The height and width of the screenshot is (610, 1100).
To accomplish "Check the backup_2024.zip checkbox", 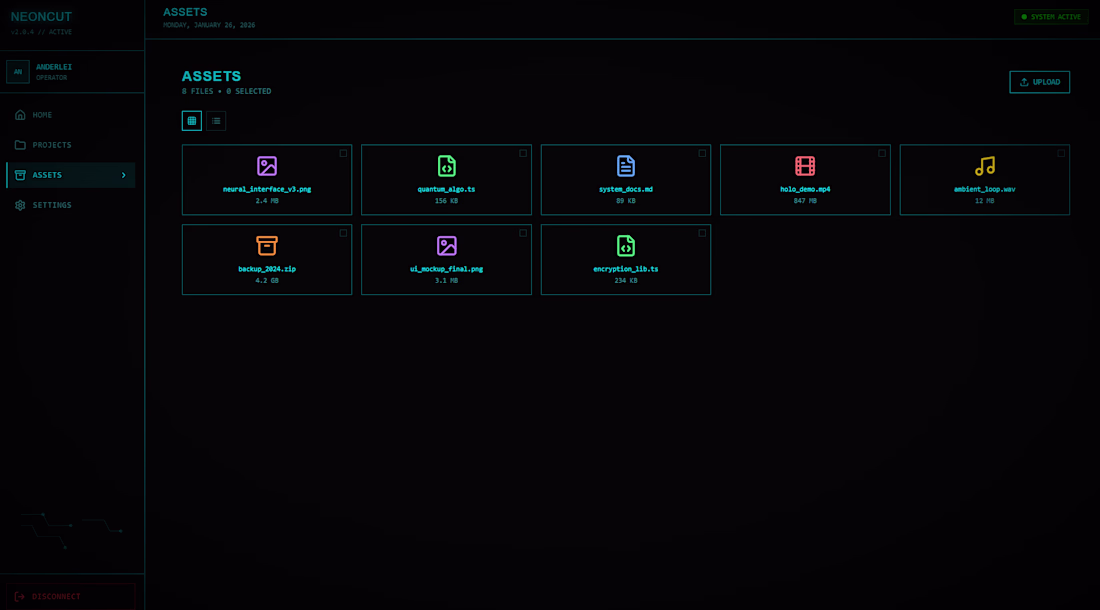I will [343, 233].
